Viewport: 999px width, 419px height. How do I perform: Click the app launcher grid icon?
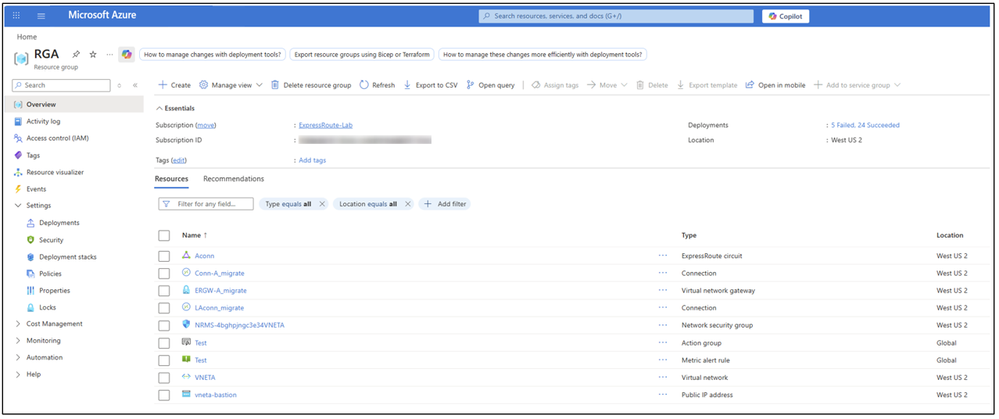17,16
